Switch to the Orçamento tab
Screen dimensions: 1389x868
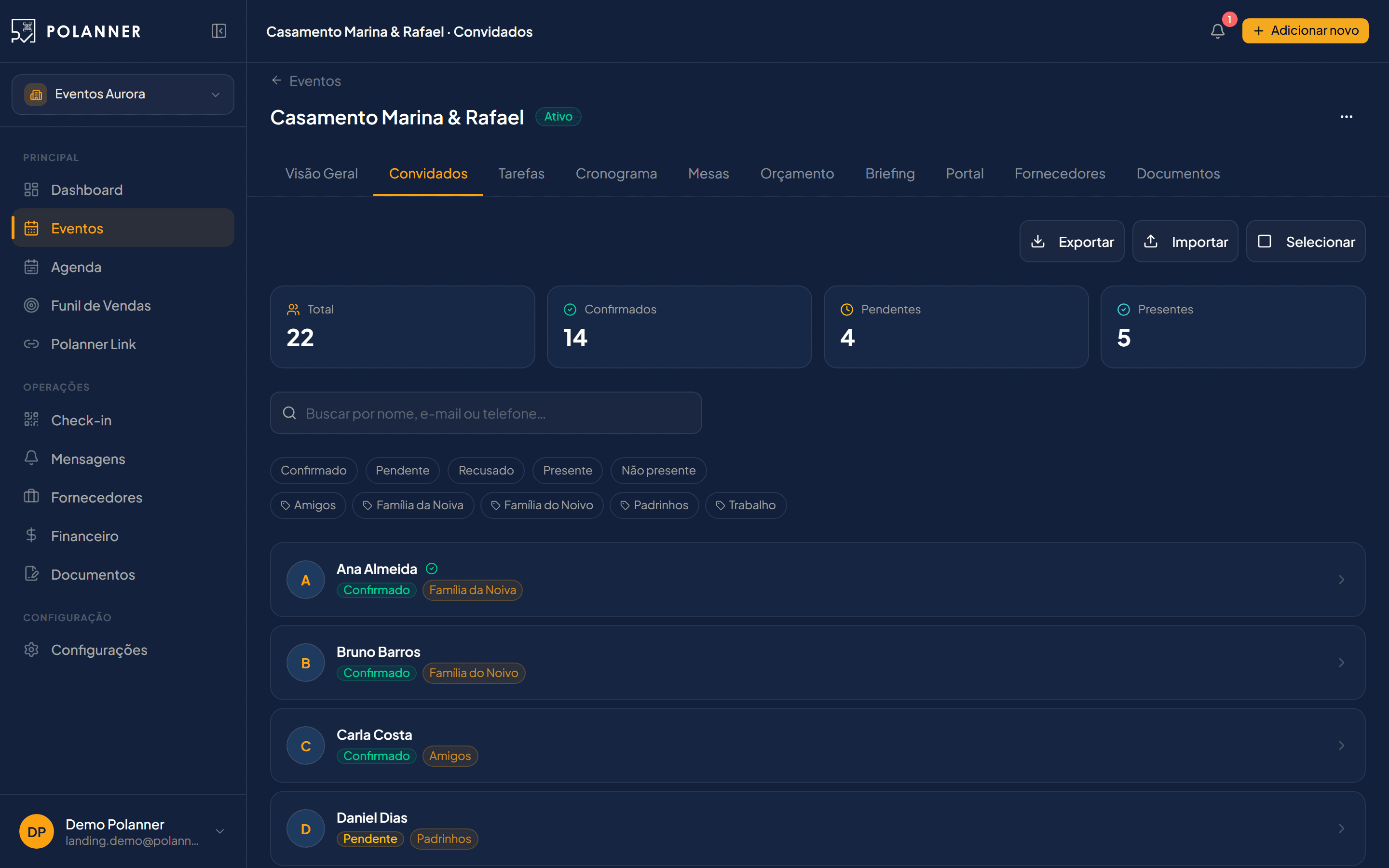click(797, 174)
